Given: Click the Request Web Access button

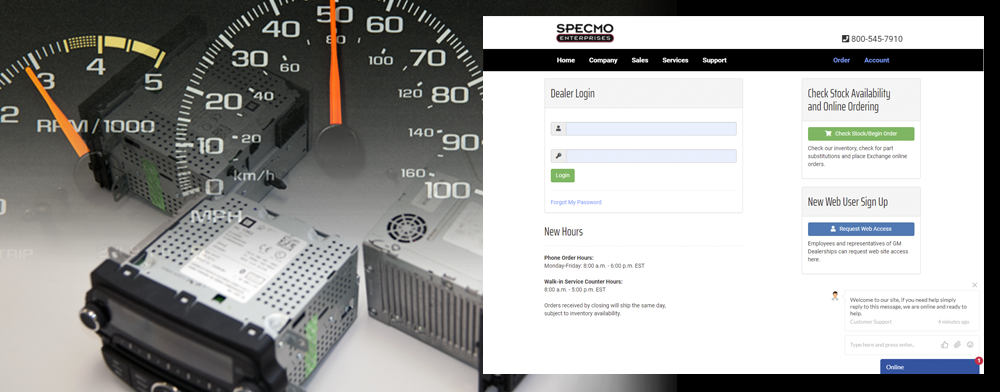Looking at the screenshot, I should pos(861,229).
